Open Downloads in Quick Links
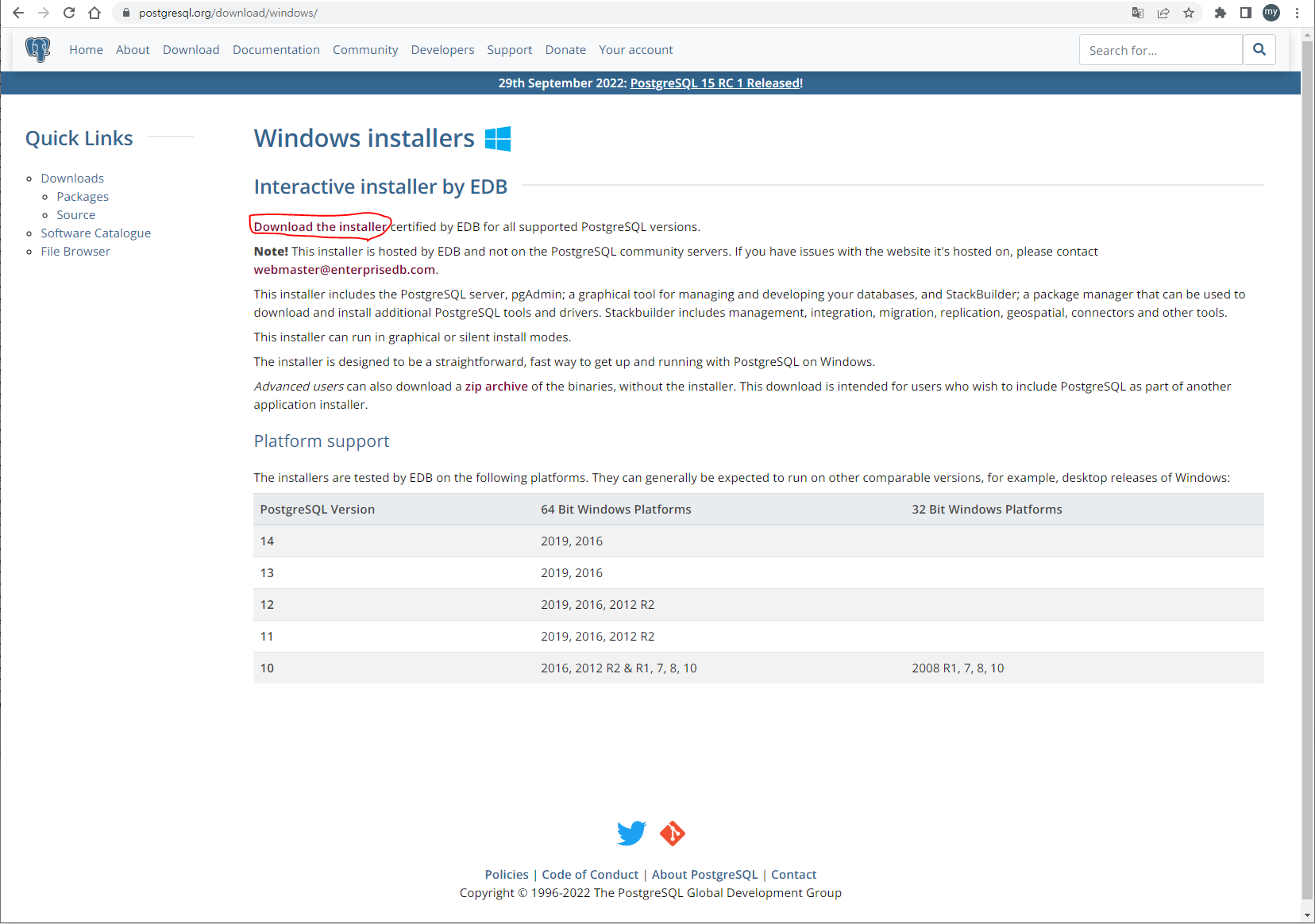 coord(72,179)
